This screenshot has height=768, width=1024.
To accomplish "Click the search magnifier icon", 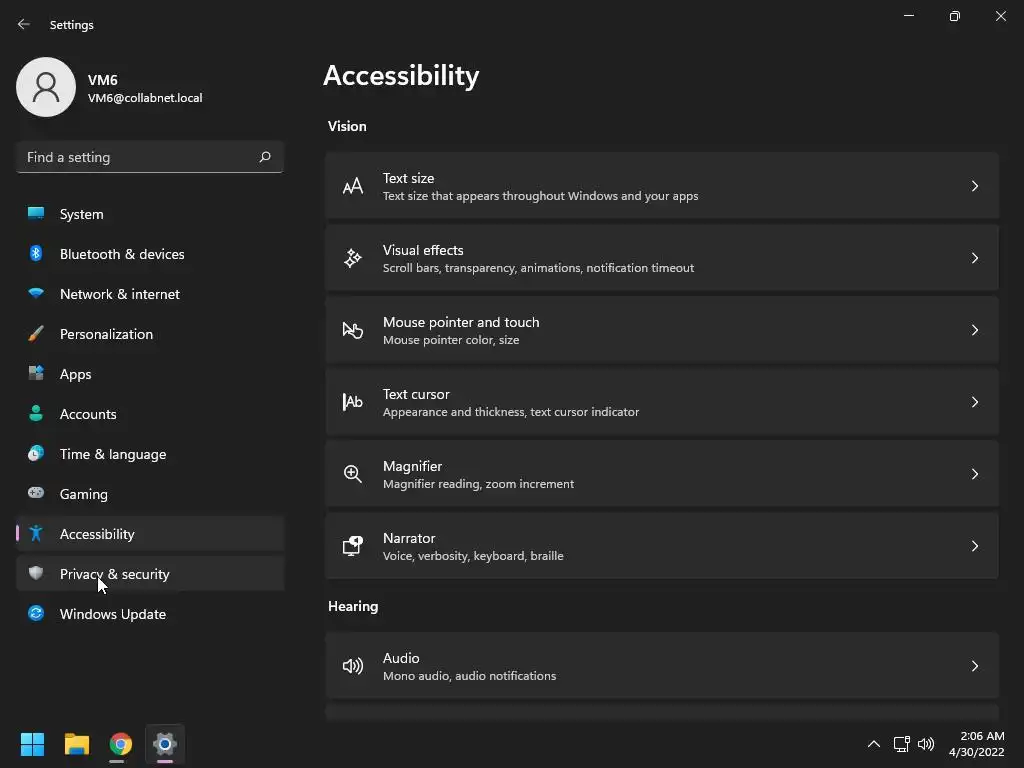I will click(265, 157).
